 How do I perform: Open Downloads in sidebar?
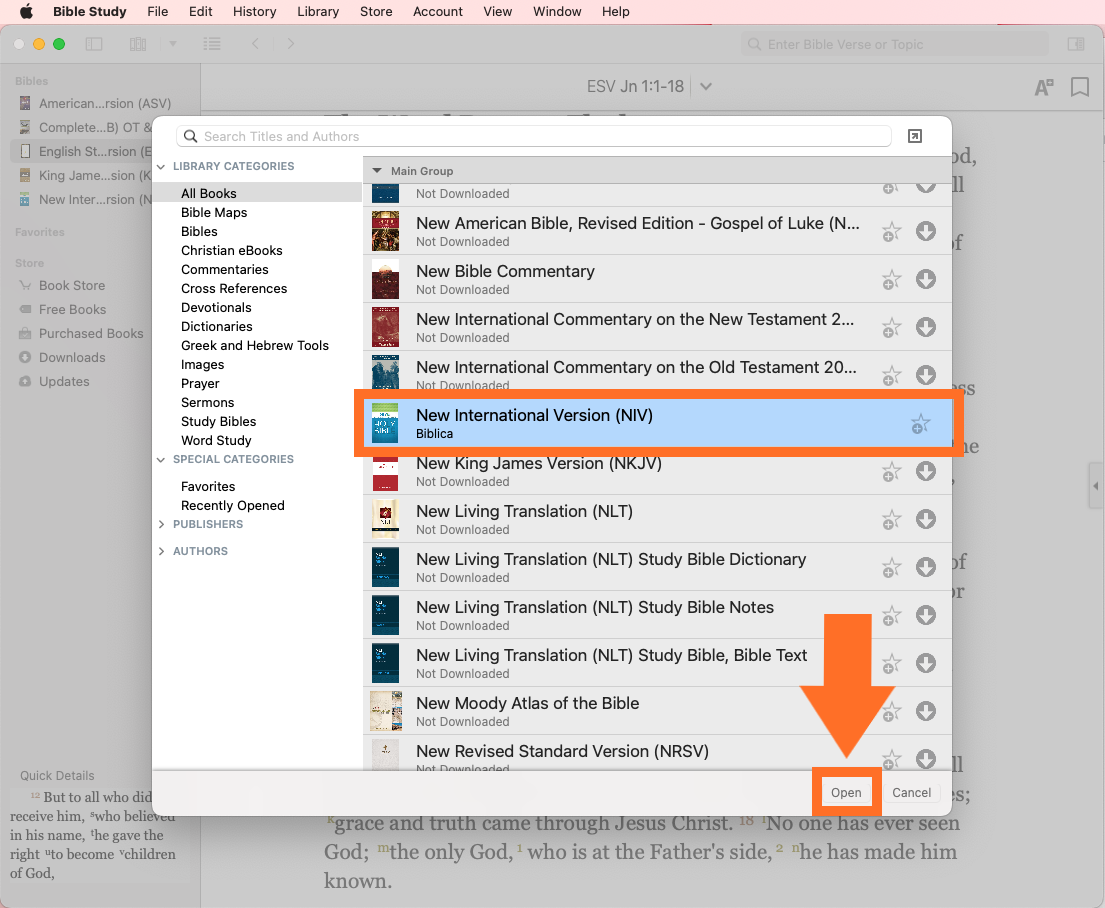(x=72, y=357)
